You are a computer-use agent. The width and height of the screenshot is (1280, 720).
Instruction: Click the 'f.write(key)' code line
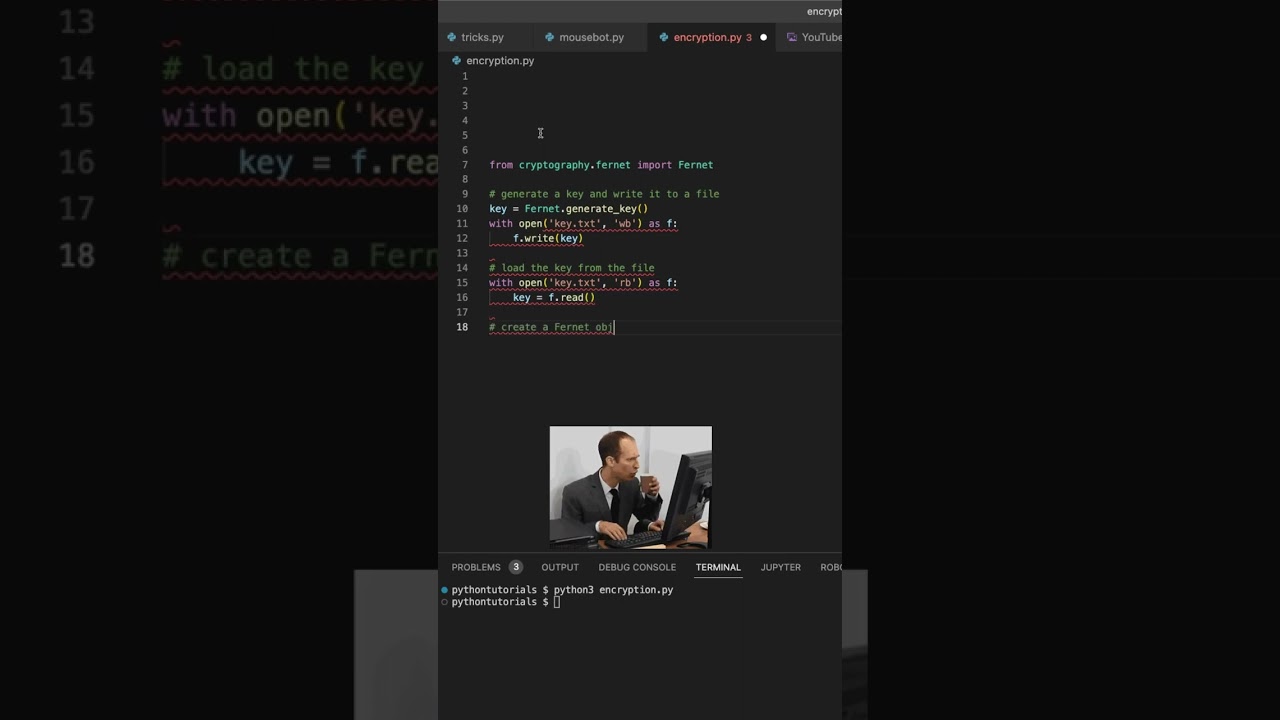click(548, 238)
